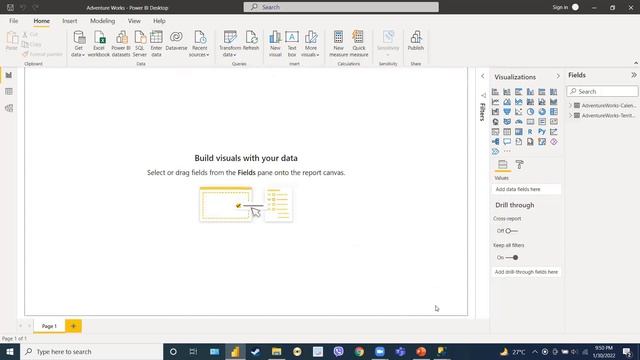Switch to Report view in sidebar
Viewport: 640px width, 360px height.
coord(9,75)
